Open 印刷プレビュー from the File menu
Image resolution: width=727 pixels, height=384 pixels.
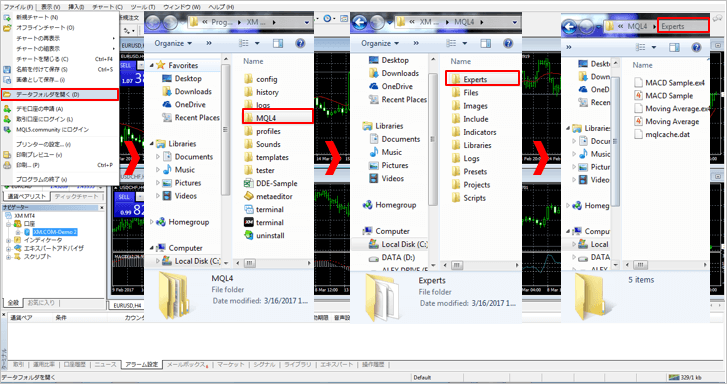[39, 155]
